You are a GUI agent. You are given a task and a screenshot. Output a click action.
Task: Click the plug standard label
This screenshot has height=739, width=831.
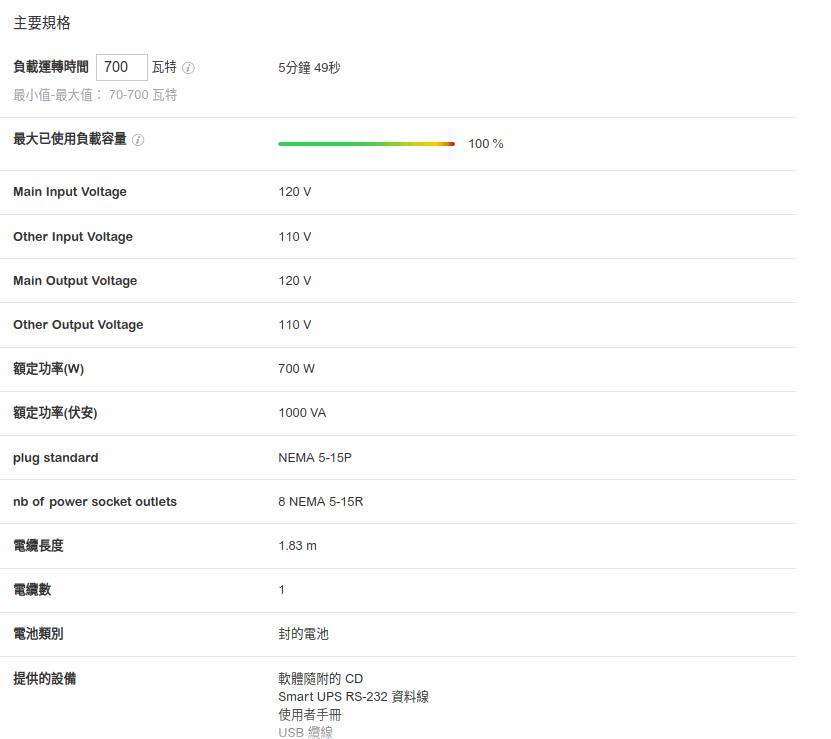pos(56,458)
